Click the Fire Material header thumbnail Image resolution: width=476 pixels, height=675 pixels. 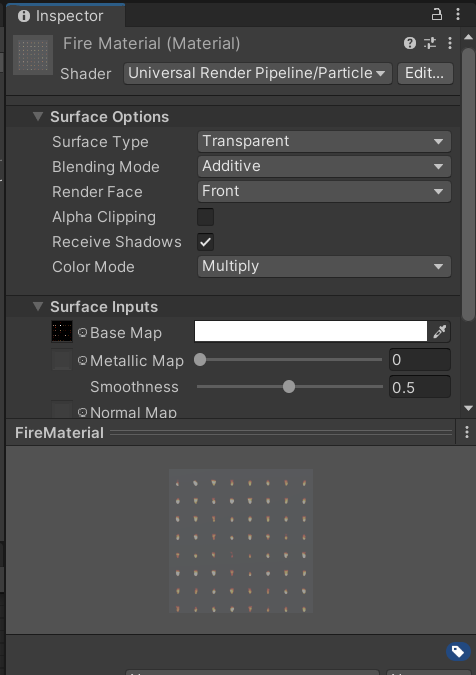33,55
